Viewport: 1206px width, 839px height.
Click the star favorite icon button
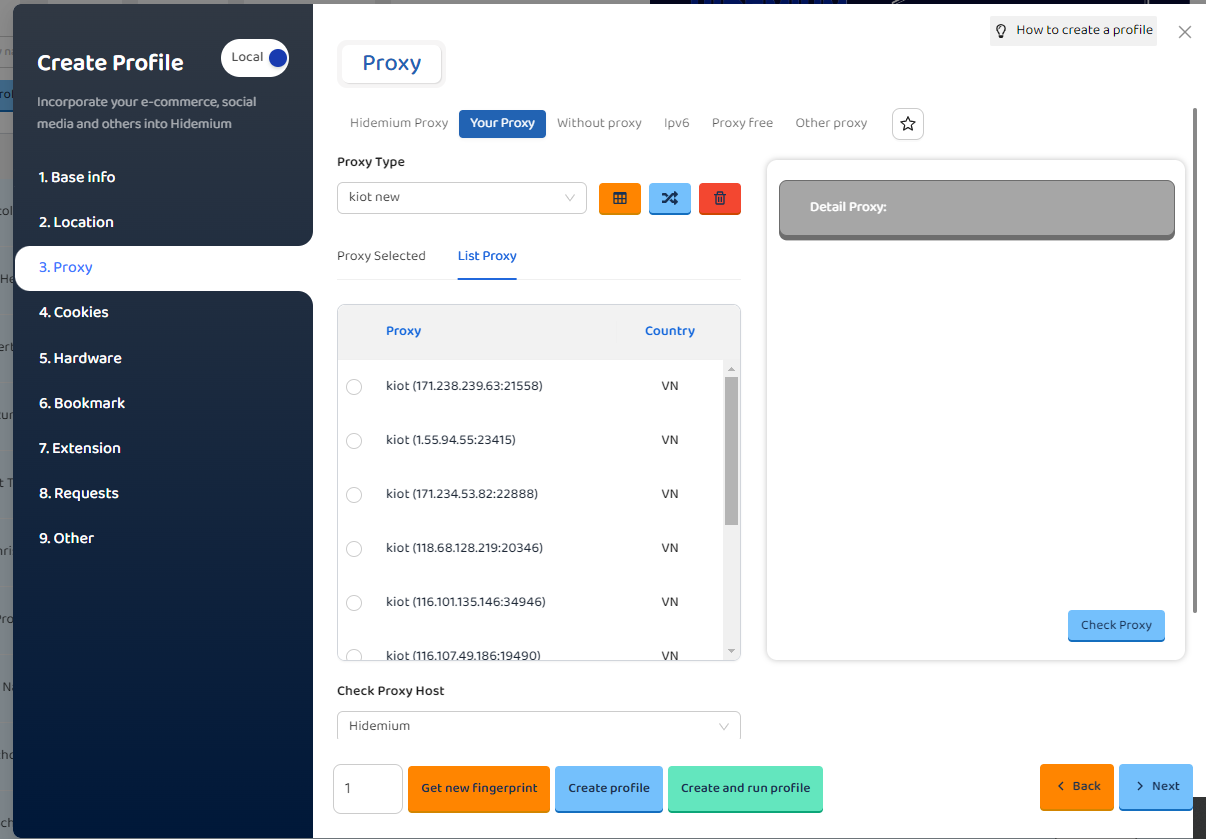coord(907,124)
